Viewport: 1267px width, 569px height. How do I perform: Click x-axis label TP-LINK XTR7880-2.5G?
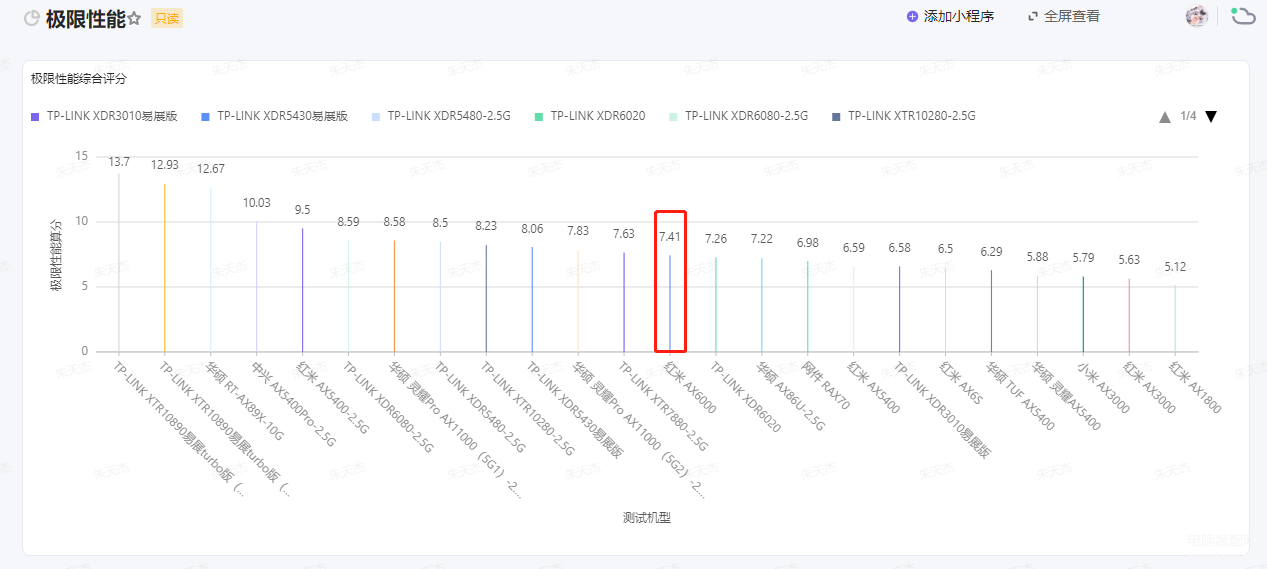[x=661, y=406]
